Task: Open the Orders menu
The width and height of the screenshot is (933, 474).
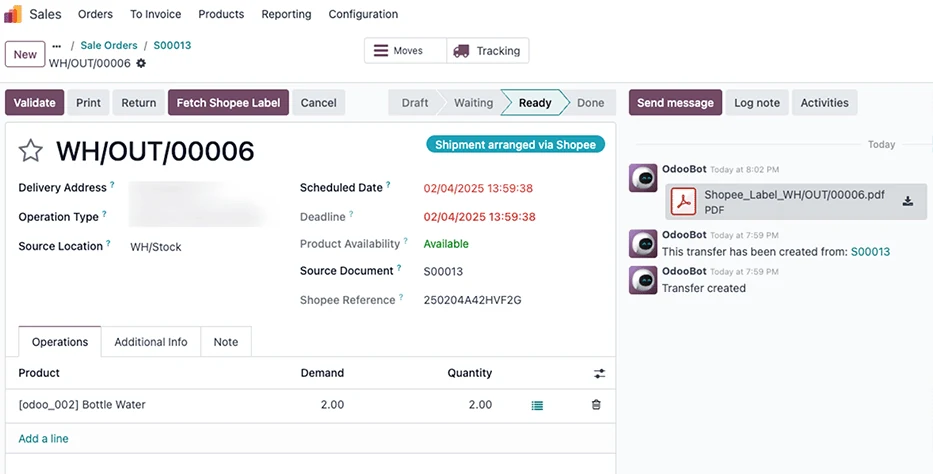Action: point(95,14)
